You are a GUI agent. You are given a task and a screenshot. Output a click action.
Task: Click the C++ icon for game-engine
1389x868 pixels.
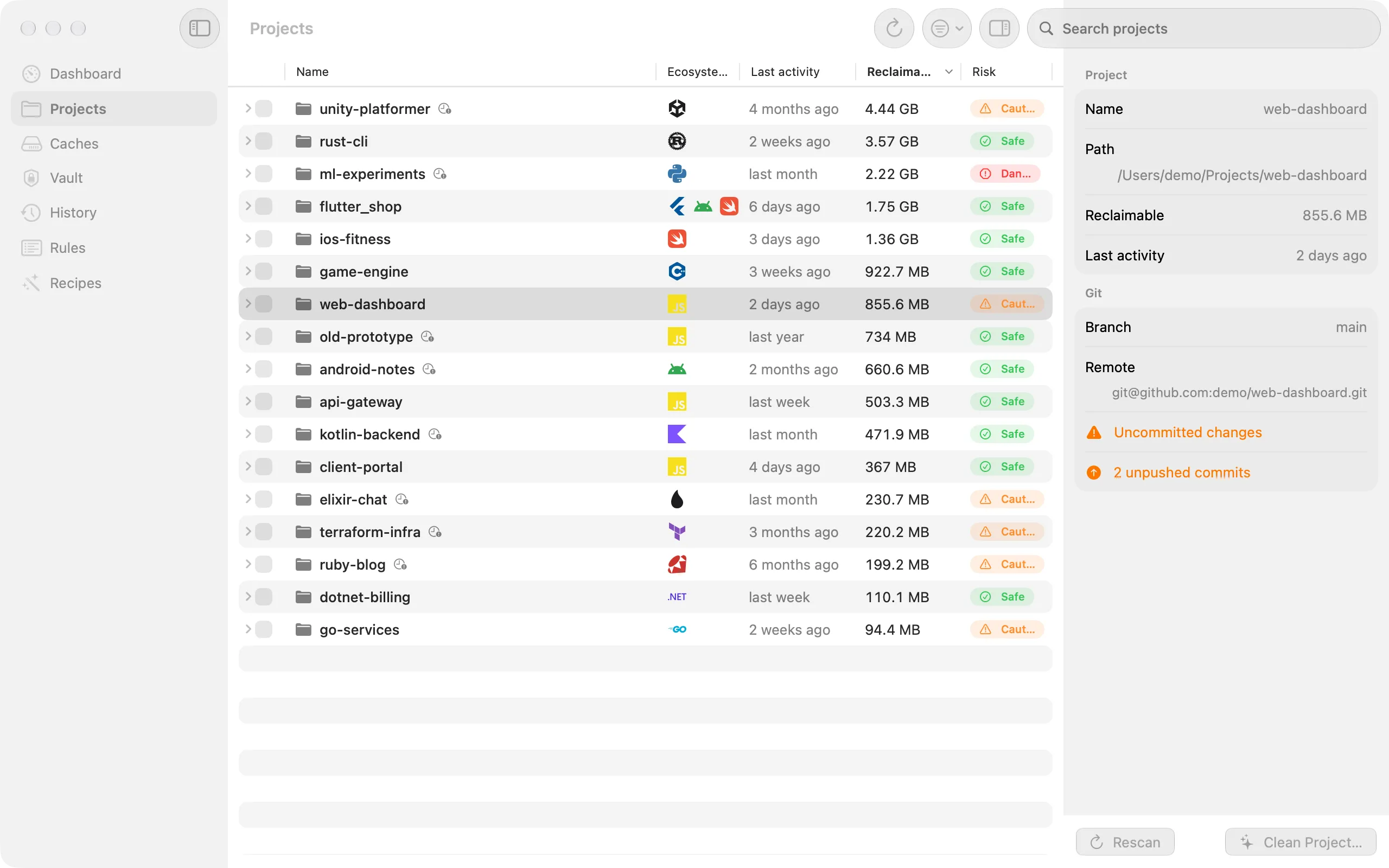coord(677,272)
